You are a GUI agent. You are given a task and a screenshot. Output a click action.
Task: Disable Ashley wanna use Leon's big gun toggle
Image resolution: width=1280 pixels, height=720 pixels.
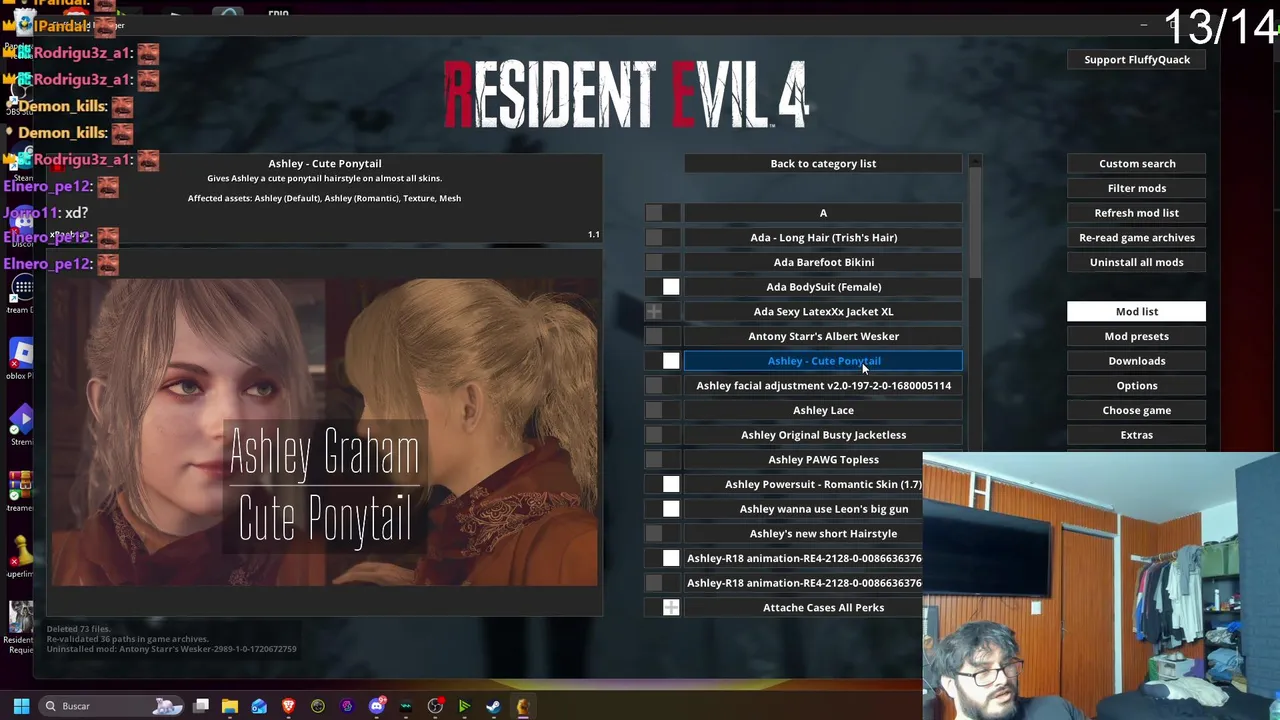(x=662, y=509)
